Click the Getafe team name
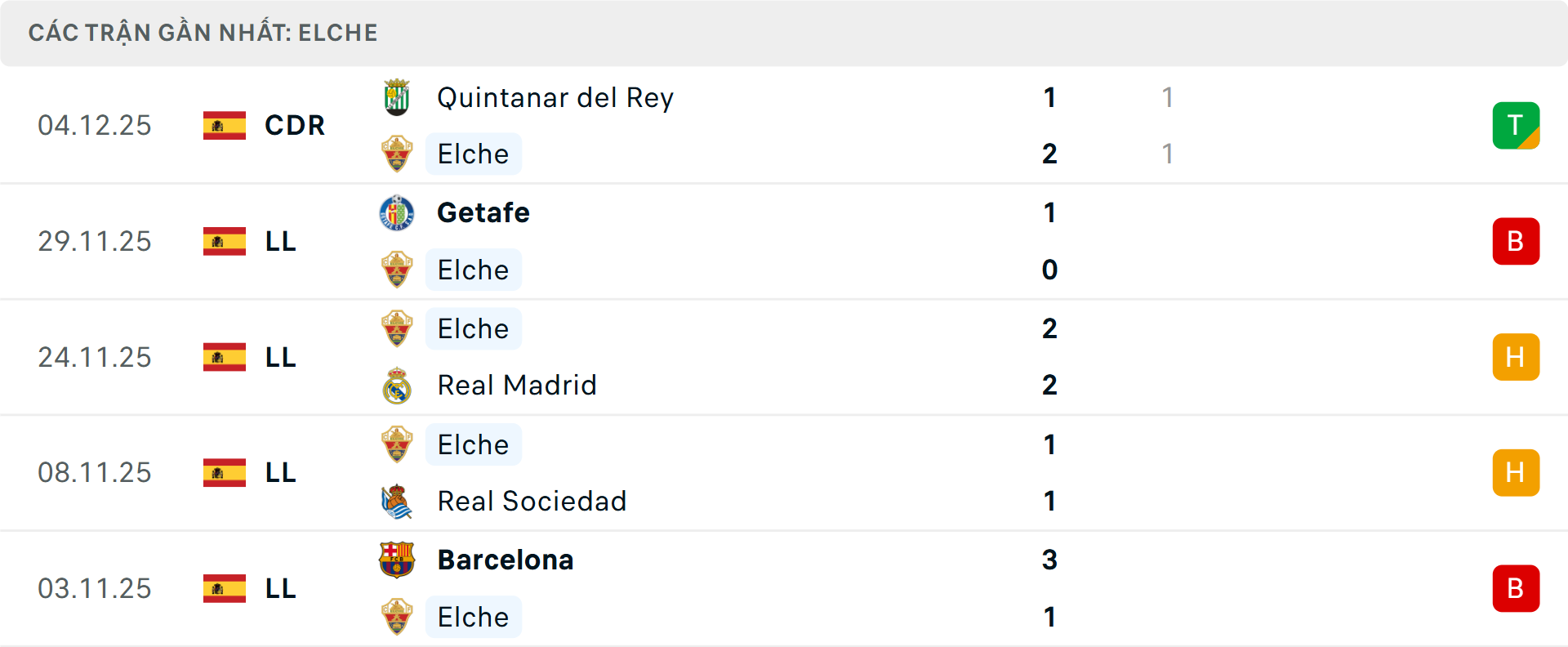 click(483, 213)
